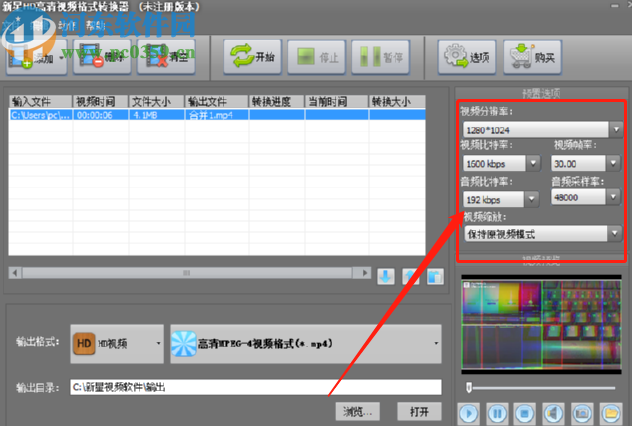Take a snapshot with the camera icon
The image size is (632, 426).
click(x=582, y=414)
